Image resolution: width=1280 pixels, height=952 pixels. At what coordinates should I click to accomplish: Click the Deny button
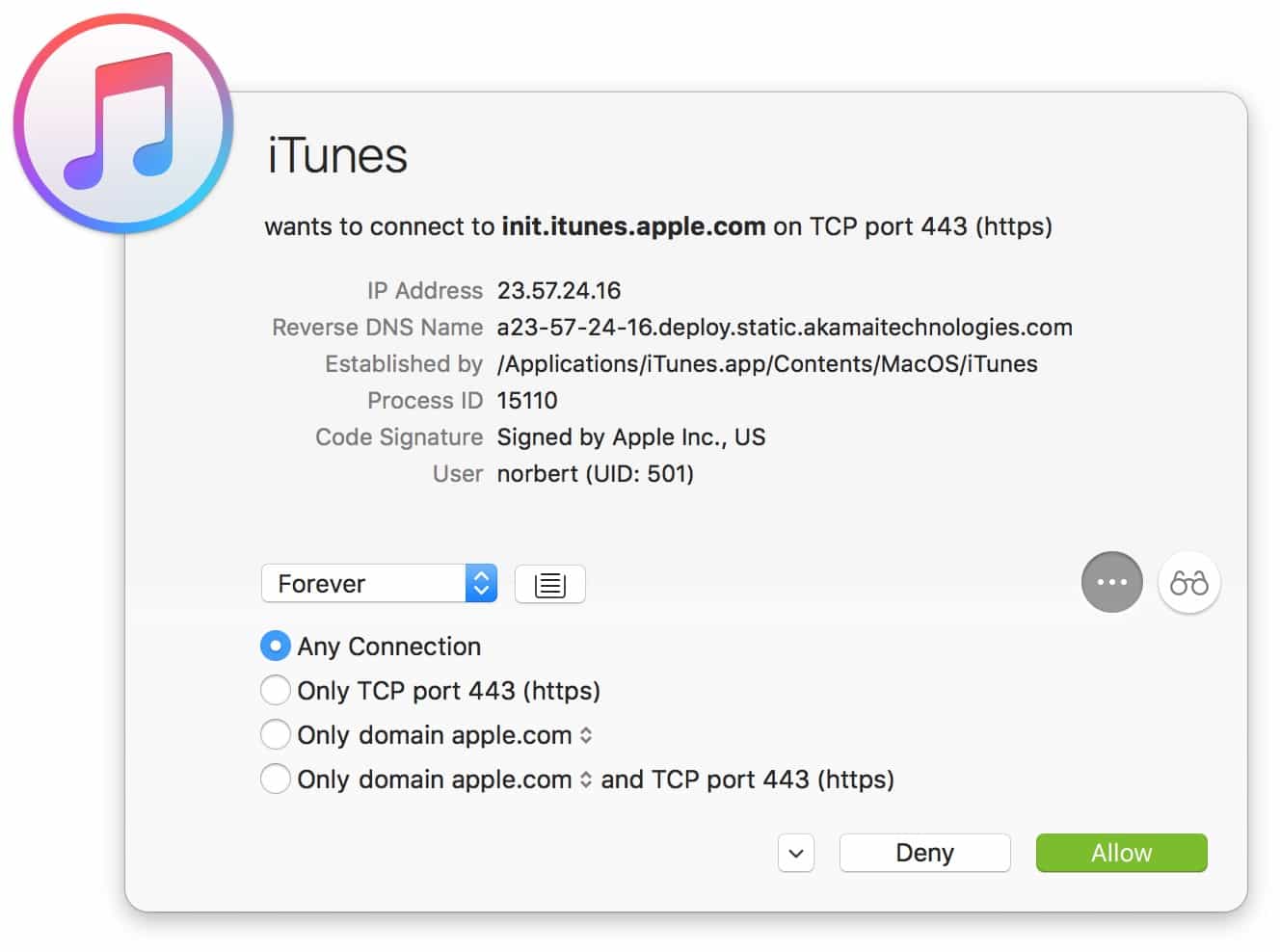click(x=924, y=853)
